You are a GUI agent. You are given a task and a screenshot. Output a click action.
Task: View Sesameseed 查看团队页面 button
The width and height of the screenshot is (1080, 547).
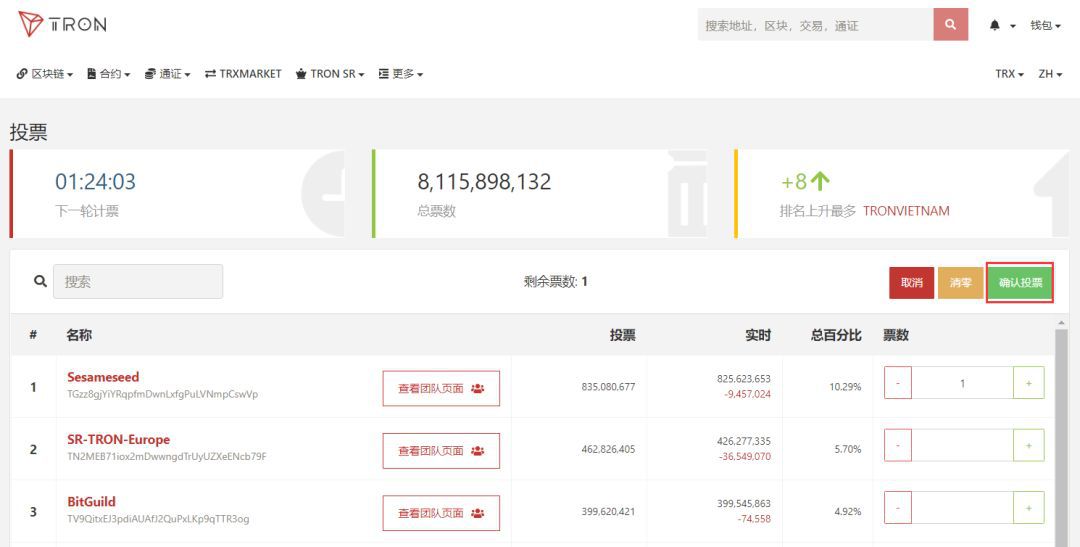(x=441, y=389)
